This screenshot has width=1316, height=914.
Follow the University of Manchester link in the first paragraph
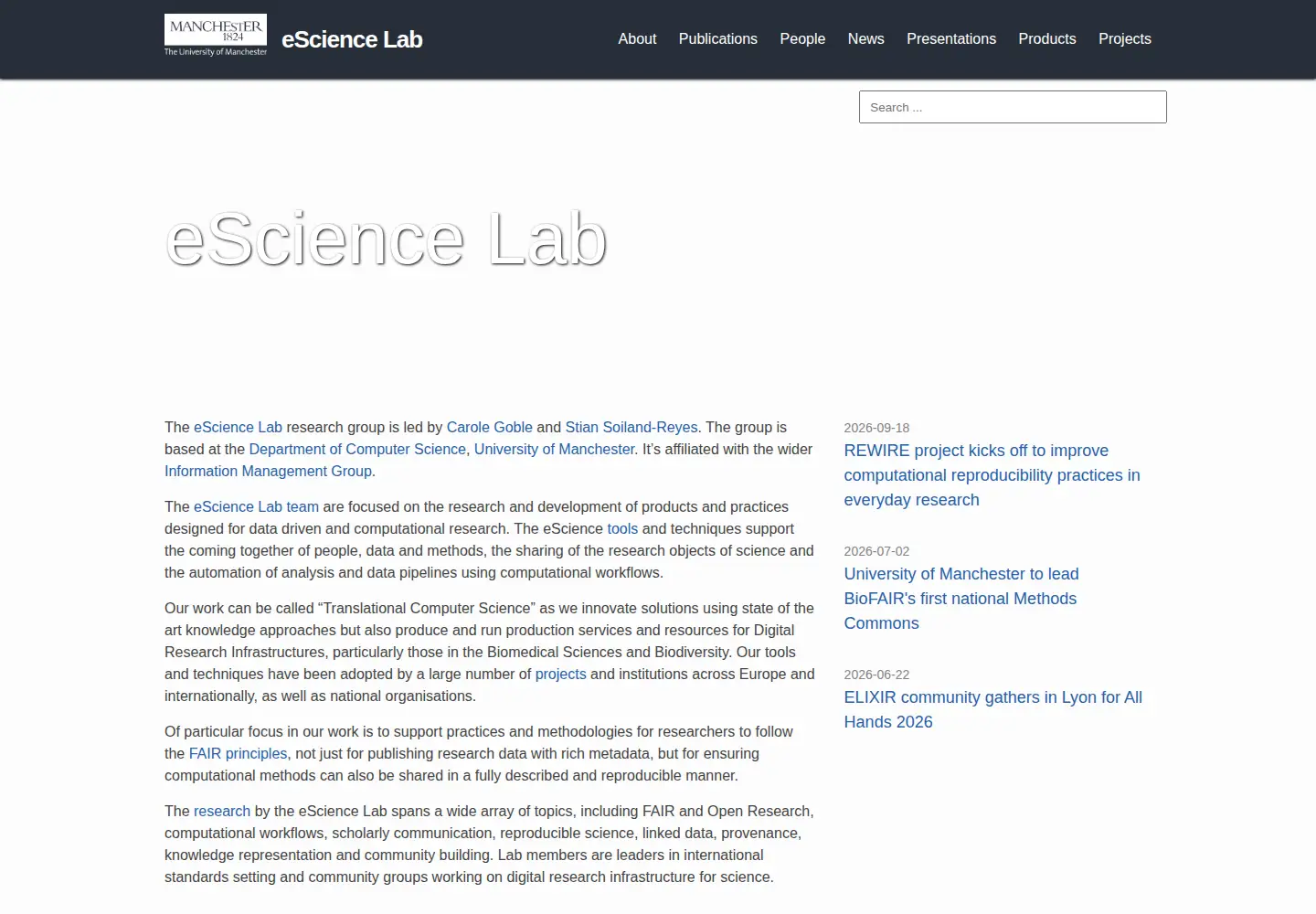point(554,449)
